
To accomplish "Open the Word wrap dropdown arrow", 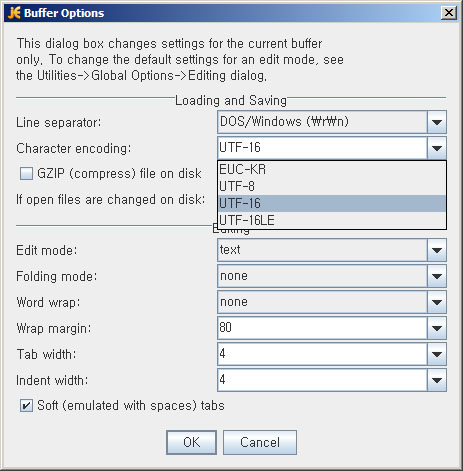I will 437,302.
